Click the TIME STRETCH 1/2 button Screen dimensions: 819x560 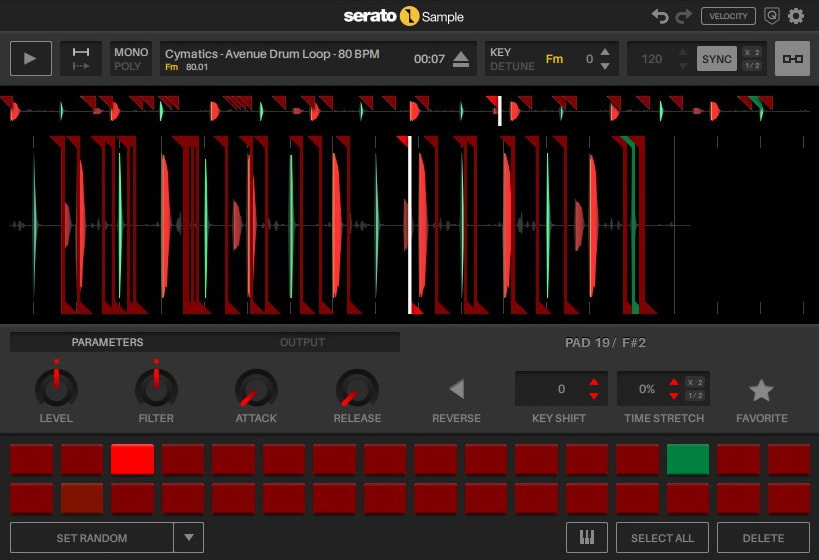695,395
